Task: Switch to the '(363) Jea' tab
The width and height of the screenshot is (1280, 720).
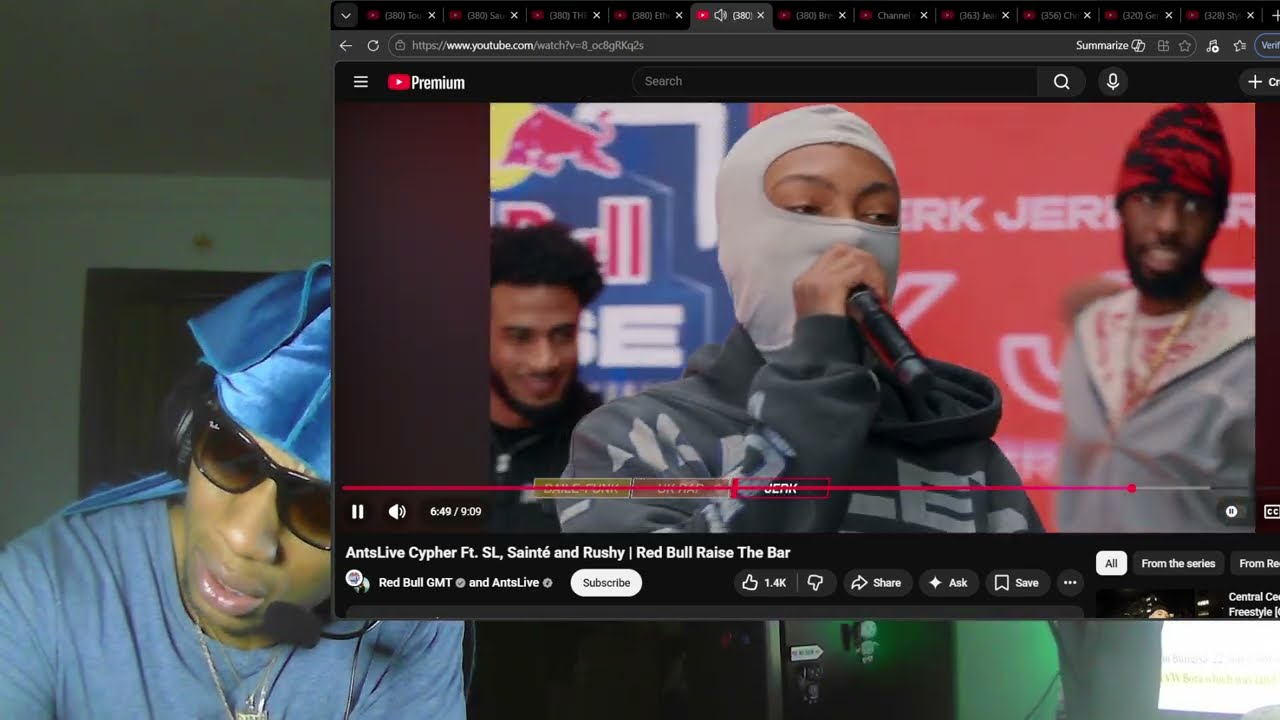Action: (975, 15)
